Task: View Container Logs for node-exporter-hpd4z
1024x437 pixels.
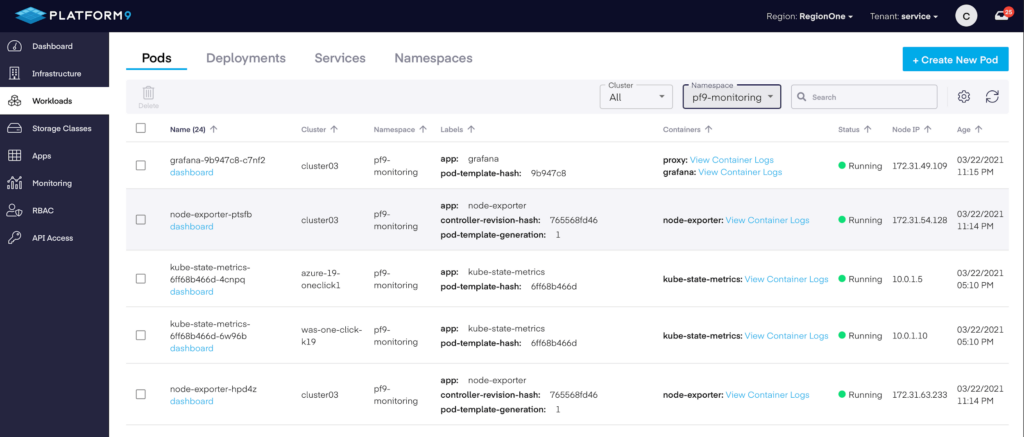Action: click(767, 395)
